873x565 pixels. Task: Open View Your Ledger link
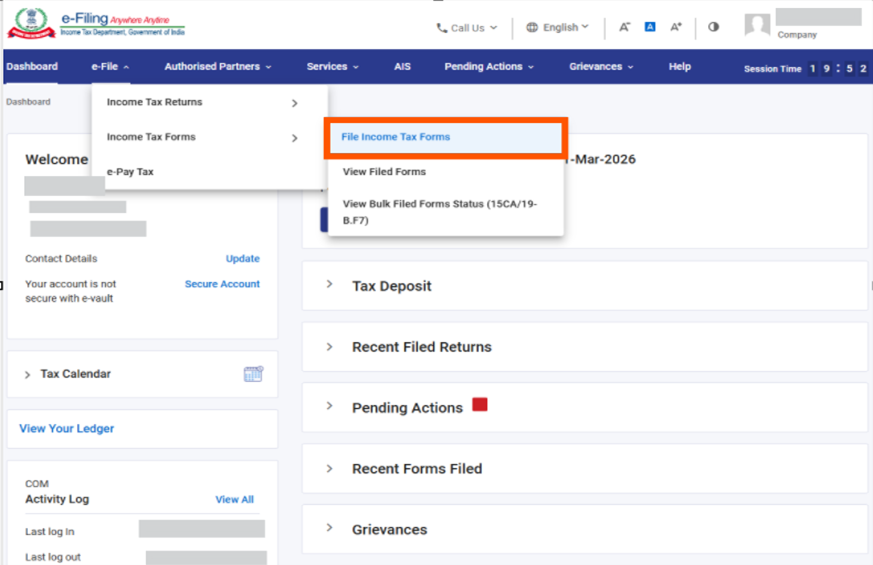tap(67, 428)
